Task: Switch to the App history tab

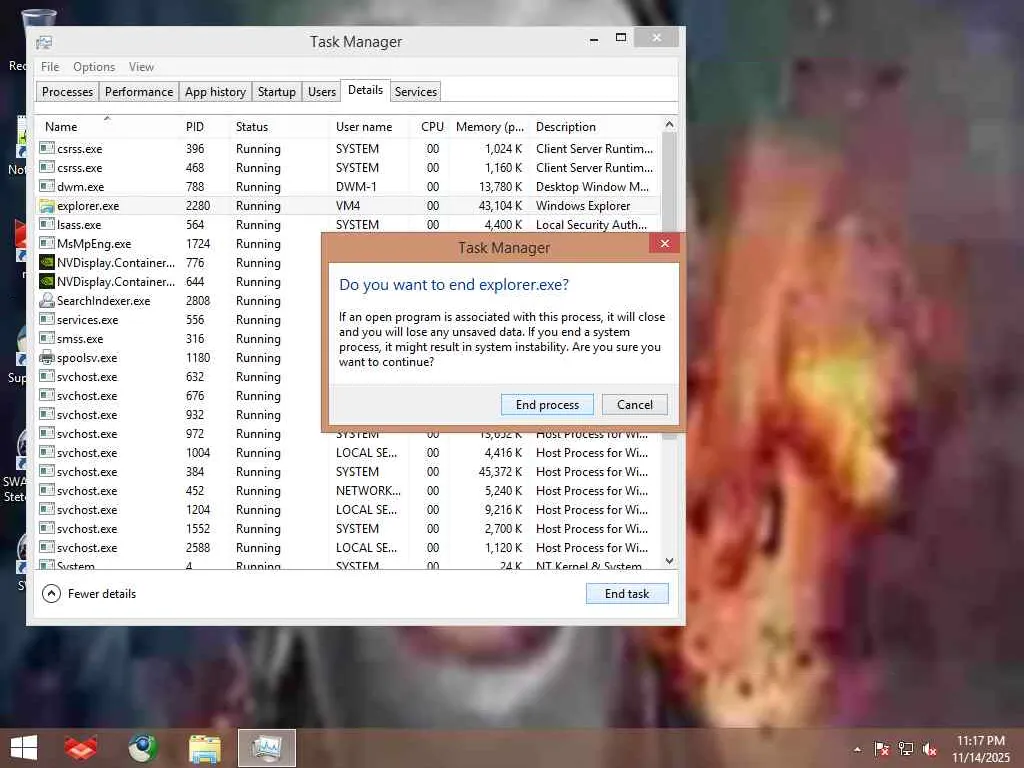Action: (216, 92)
